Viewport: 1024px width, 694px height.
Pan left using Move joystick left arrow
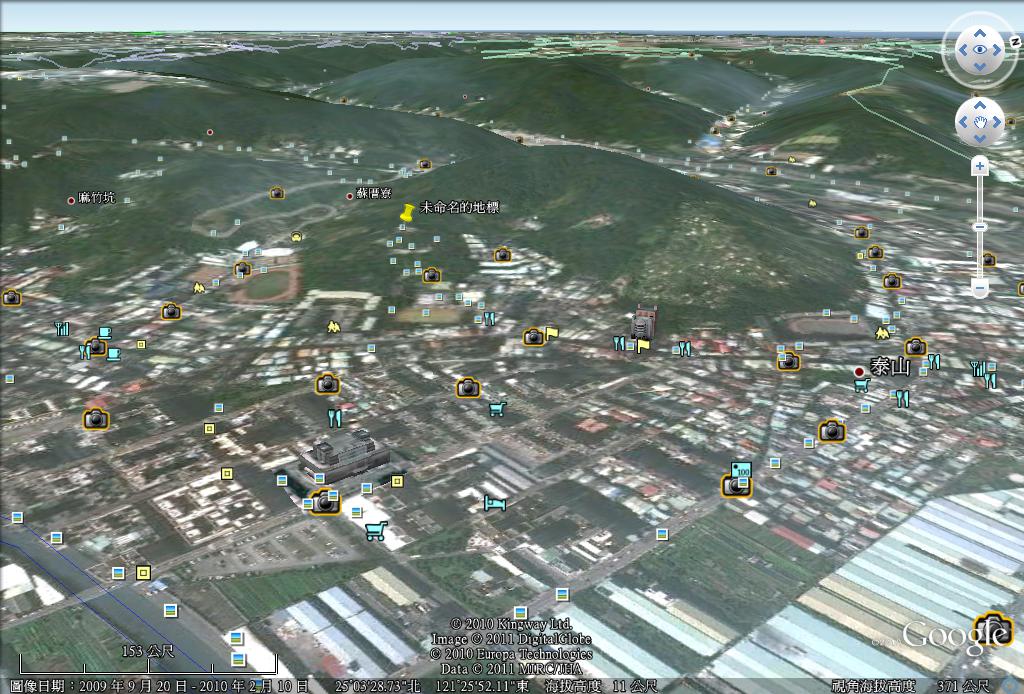coord(962,122)
